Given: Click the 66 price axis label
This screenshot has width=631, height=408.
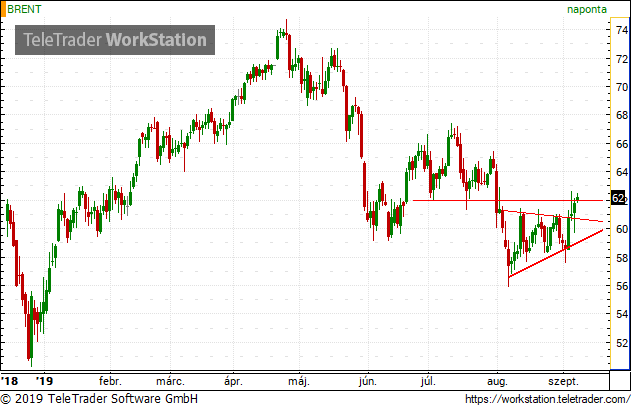Looking at the screenshot, I should tap(622, 144).
